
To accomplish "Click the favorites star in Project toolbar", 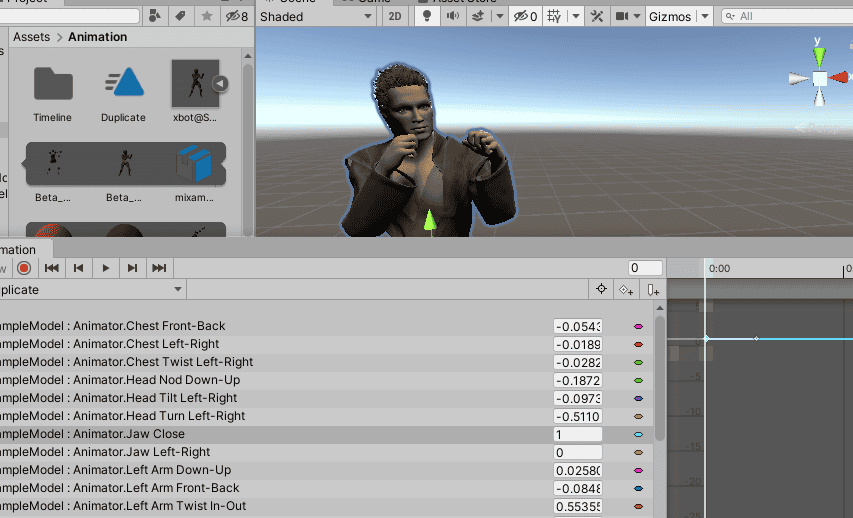I will [x=207, y=16].
